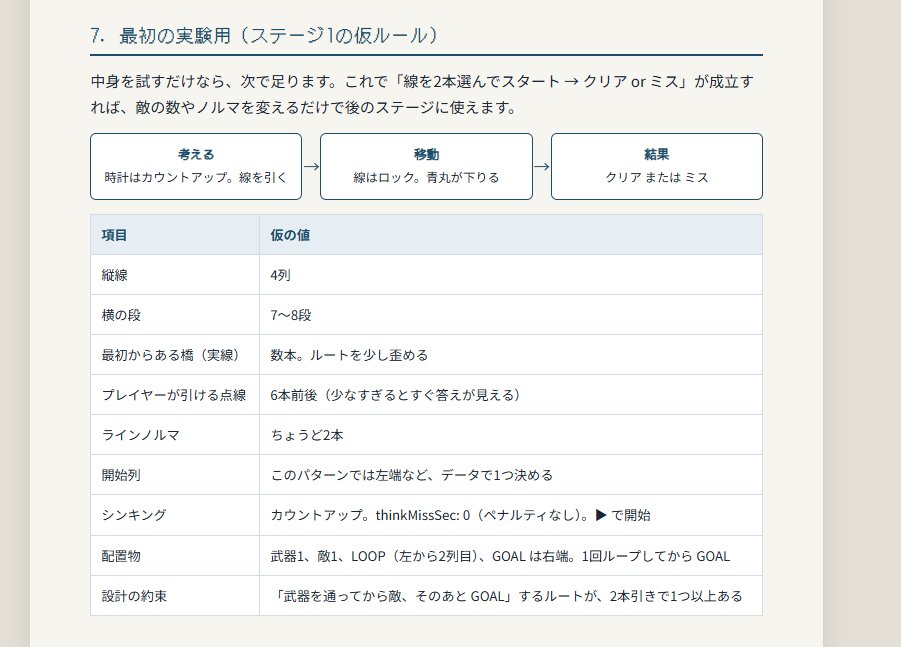Click the 項目 column header
Viewport: 901px width, 647px height.
click(175, 235)
